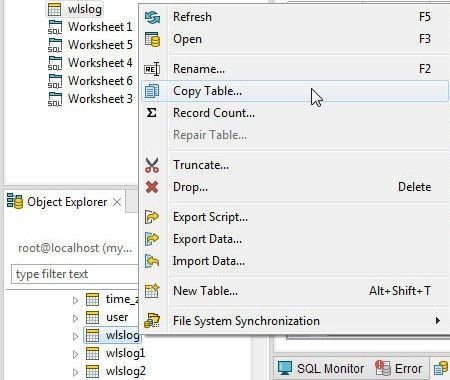Switch to the SQL Monitor tab
450x380 pixels.
click(321, 369)
